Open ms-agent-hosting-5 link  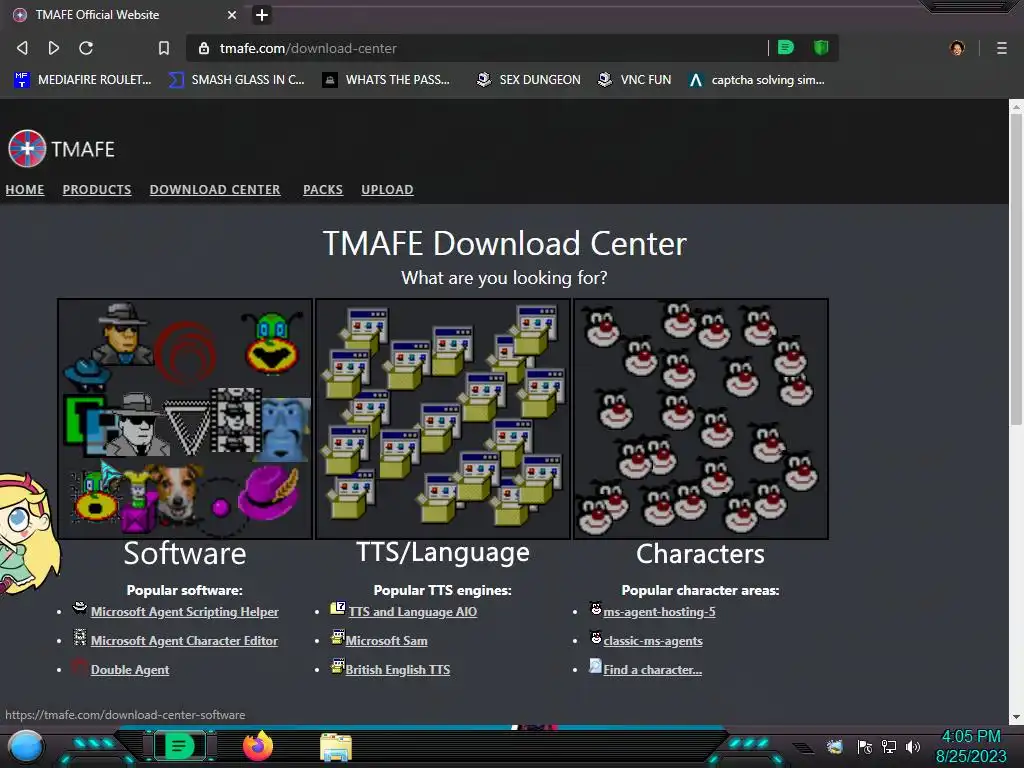tap(660, 612)
